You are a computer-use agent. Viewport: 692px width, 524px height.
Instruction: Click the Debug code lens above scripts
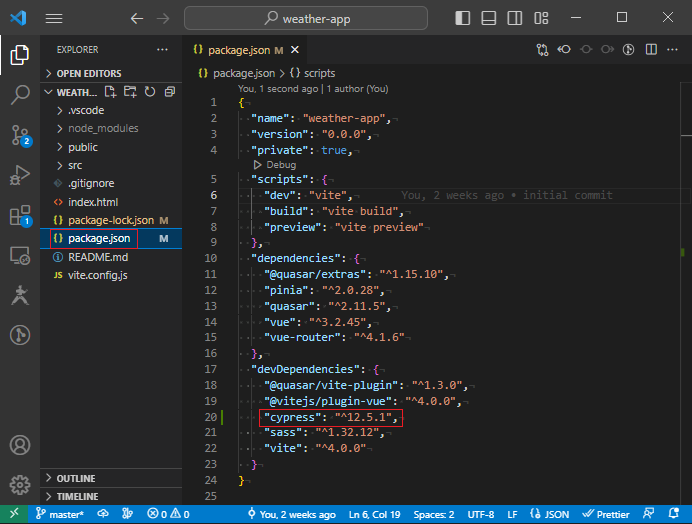tap(281, 165)
